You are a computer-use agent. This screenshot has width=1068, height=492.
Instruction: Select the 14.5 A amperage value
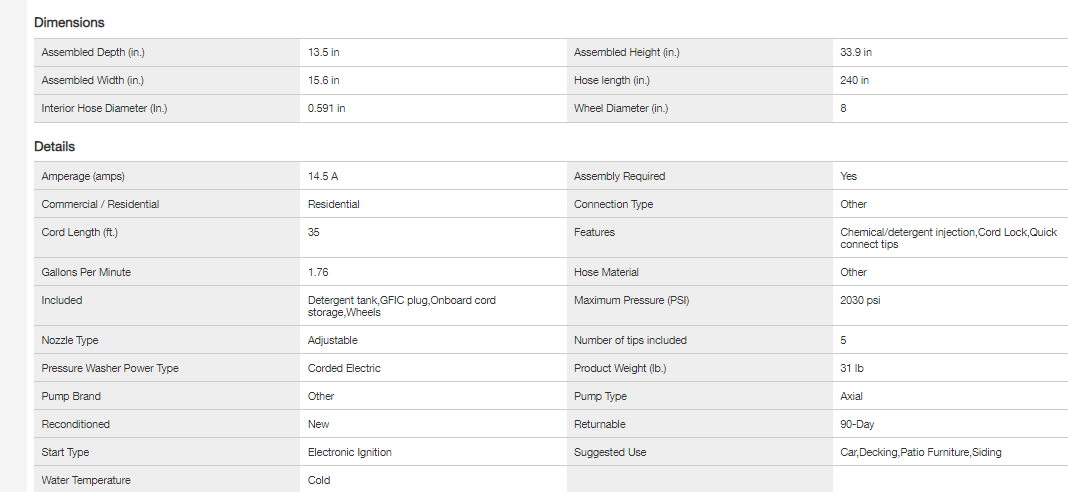pyautogui.click(x=323, y=176)
